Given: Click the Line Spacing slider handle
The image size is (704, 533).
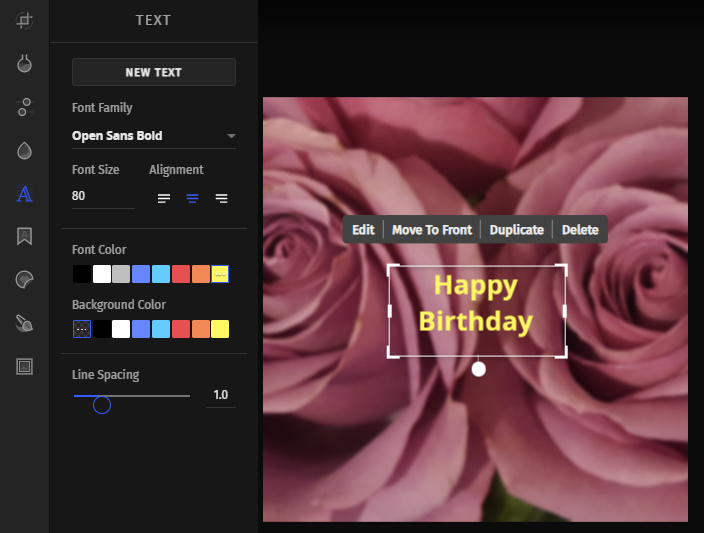Looking at the screenshot, I should [102, 405].
